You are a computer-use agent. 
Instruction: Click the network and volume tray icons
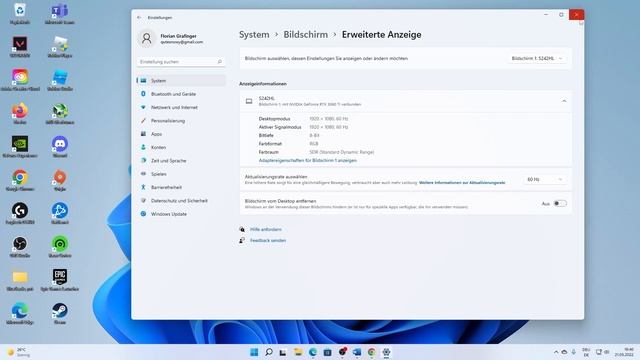pos(602,352)
